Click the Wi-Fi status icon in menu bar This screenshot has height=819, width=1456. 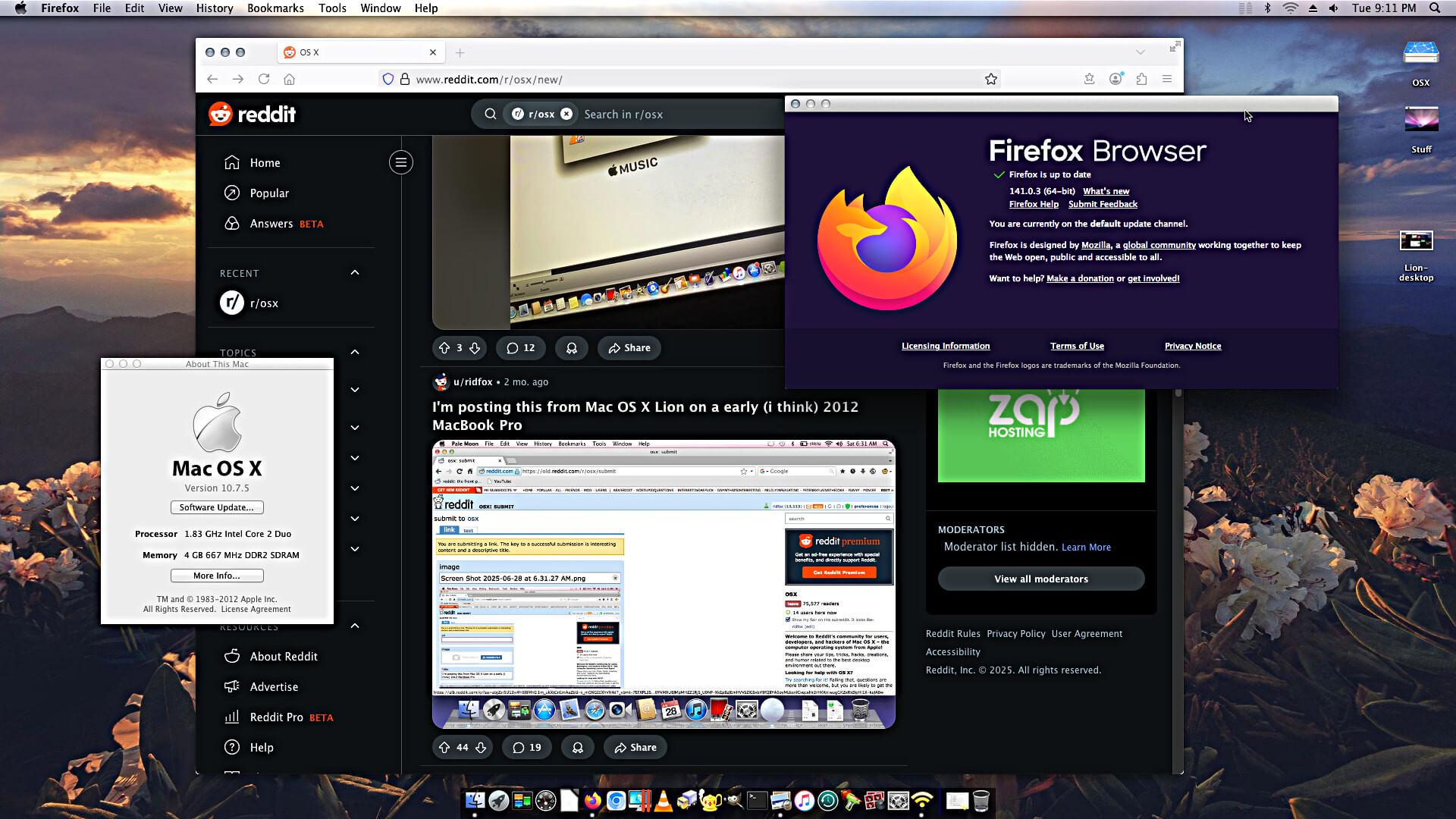point(1290,8)
